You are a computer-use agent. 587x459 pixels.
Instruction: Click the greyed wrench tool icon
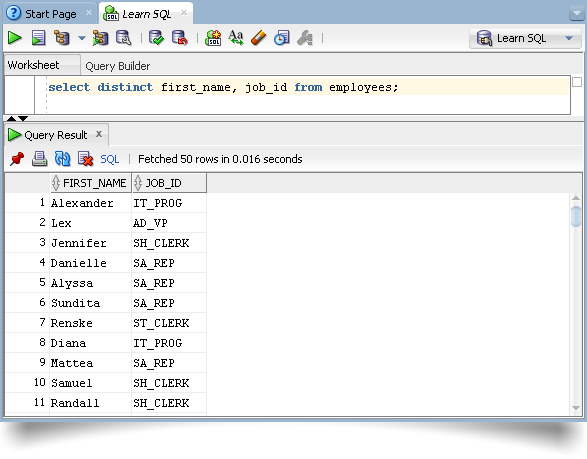point(305,38)
